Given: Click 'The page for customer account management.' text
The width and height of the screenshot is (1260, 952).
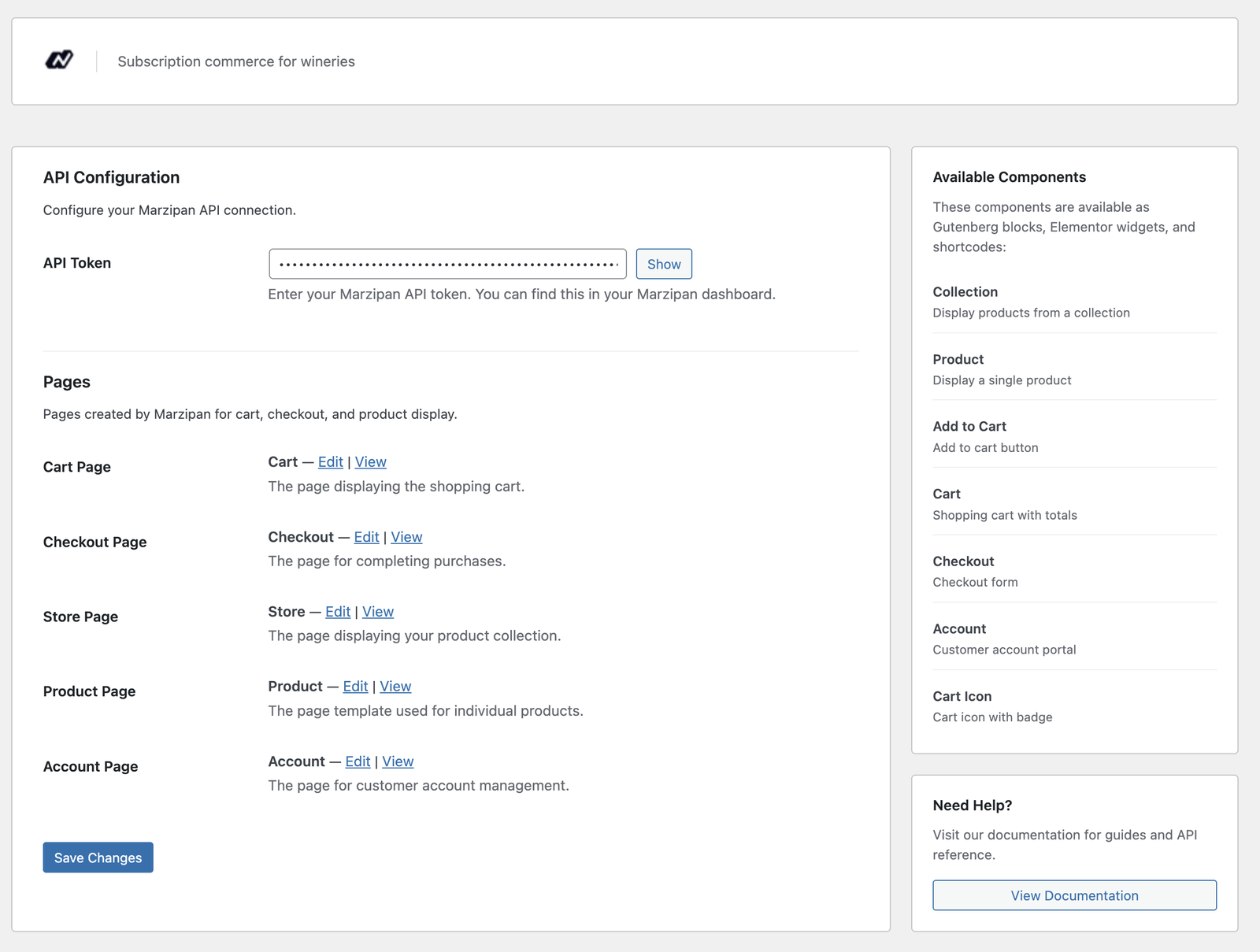Looking at the screenshot, I should (x=419, y=786).
